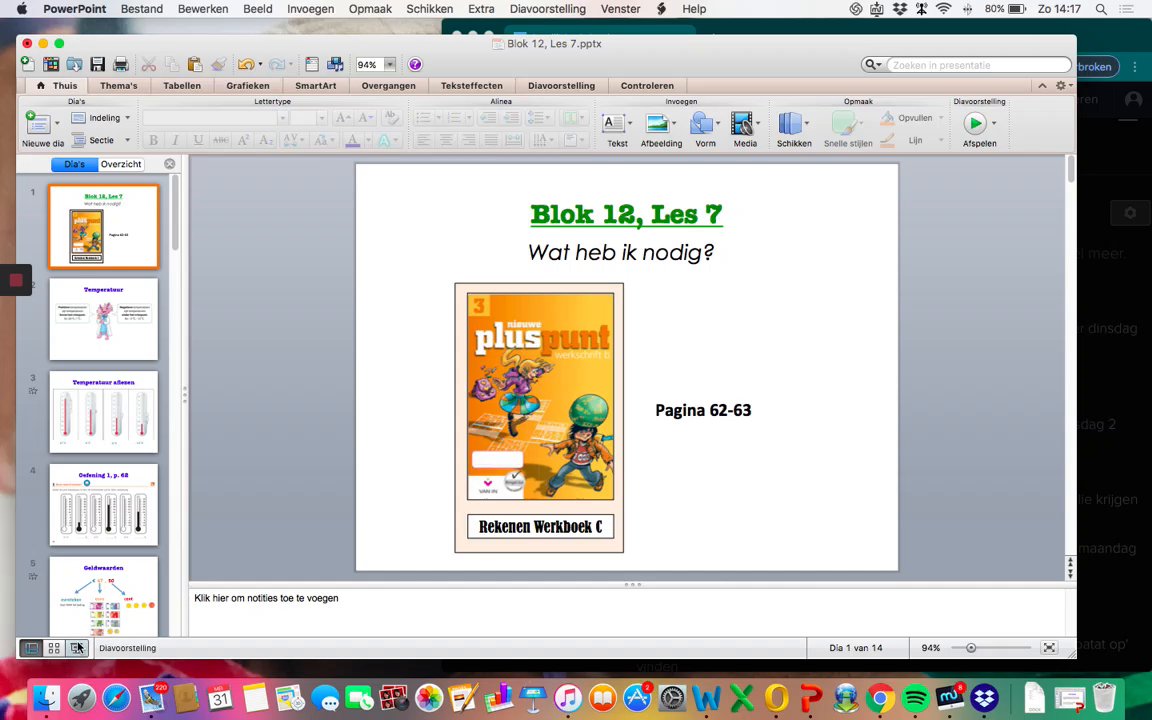The width and height of the screenshot is (1152, 720).
Task: Click the Schikken arrange icon
Action: (790, 123)
